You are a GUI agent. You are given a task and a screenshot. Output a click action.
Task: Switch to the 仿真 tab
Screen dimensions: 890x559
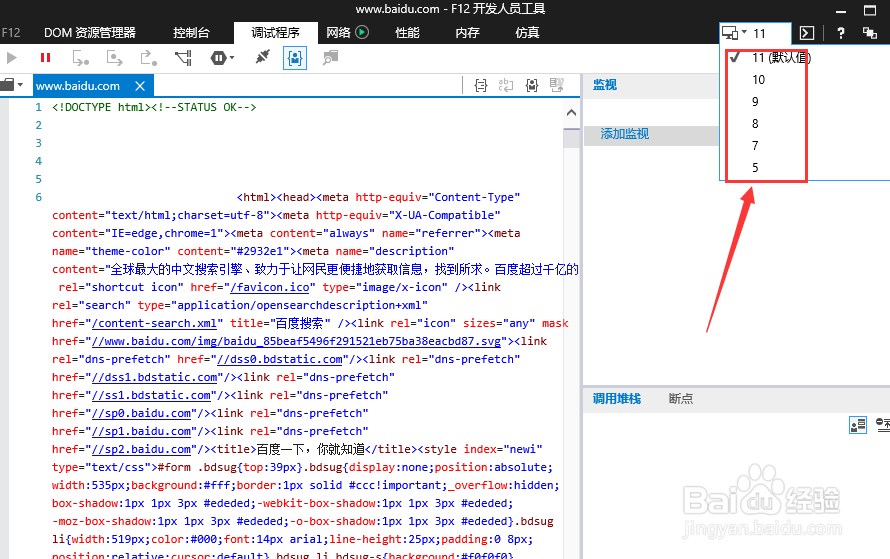click(x=527, y=32)
